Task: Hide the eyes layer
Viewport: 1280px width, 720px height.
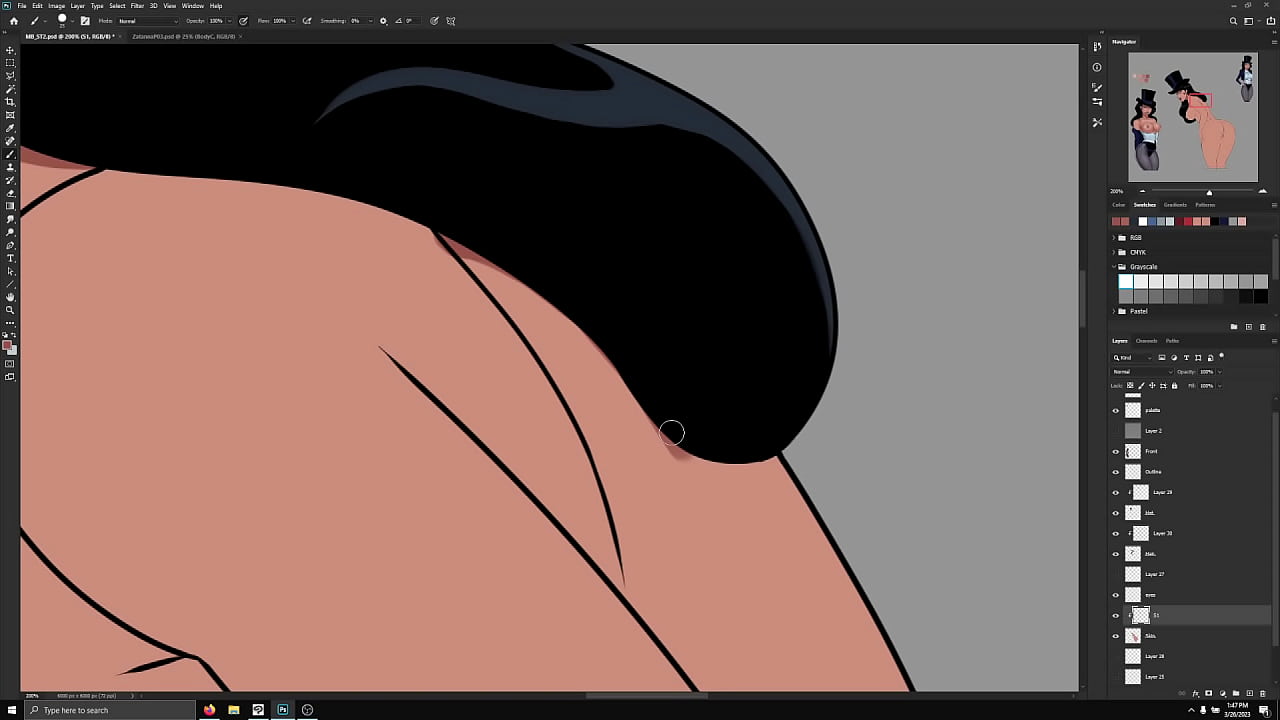Action: (x=1116, y=595)
